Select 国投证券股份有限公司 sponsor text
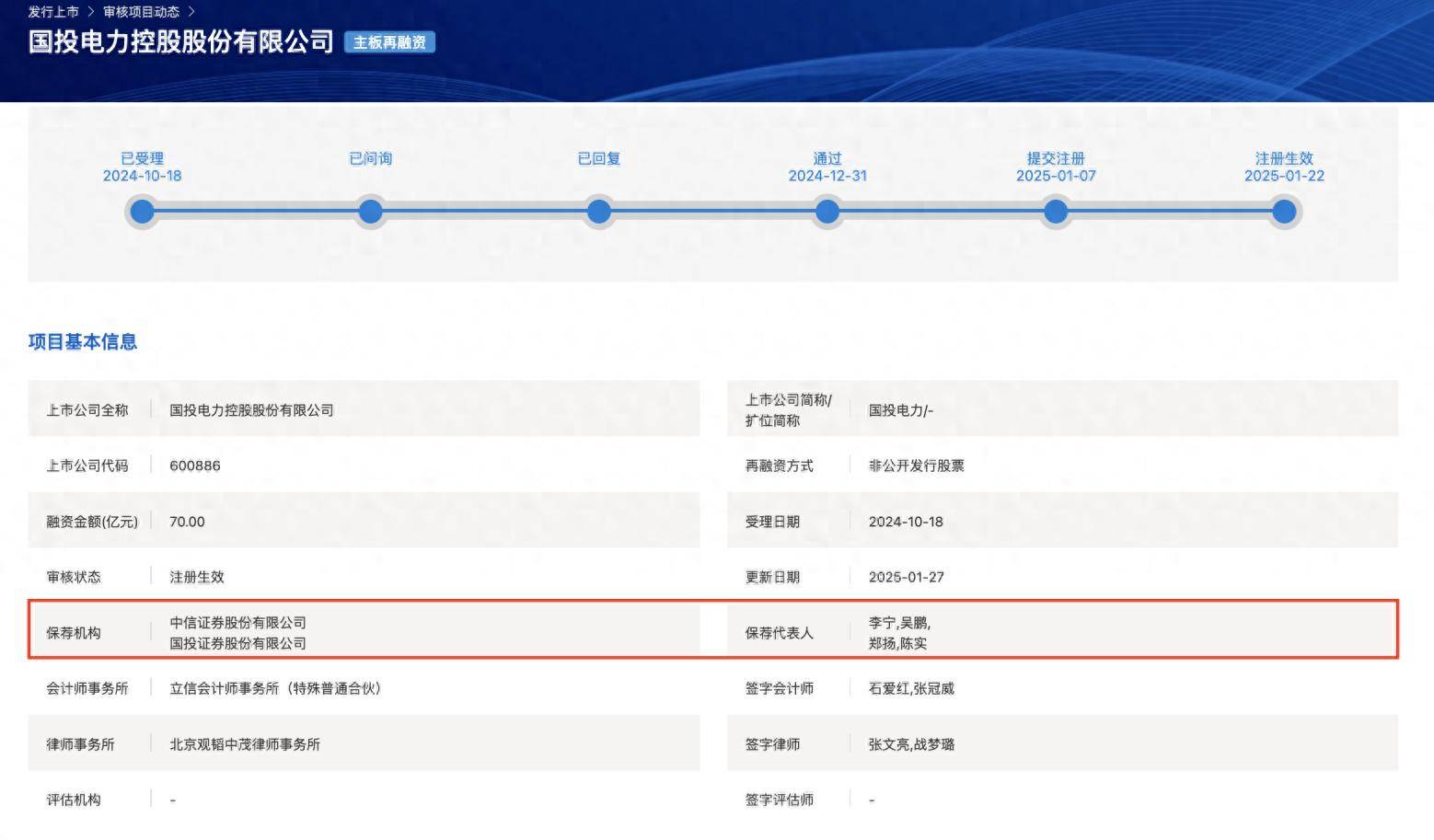The width and height of the screenshot is (1434, 840). click(237, 643)
